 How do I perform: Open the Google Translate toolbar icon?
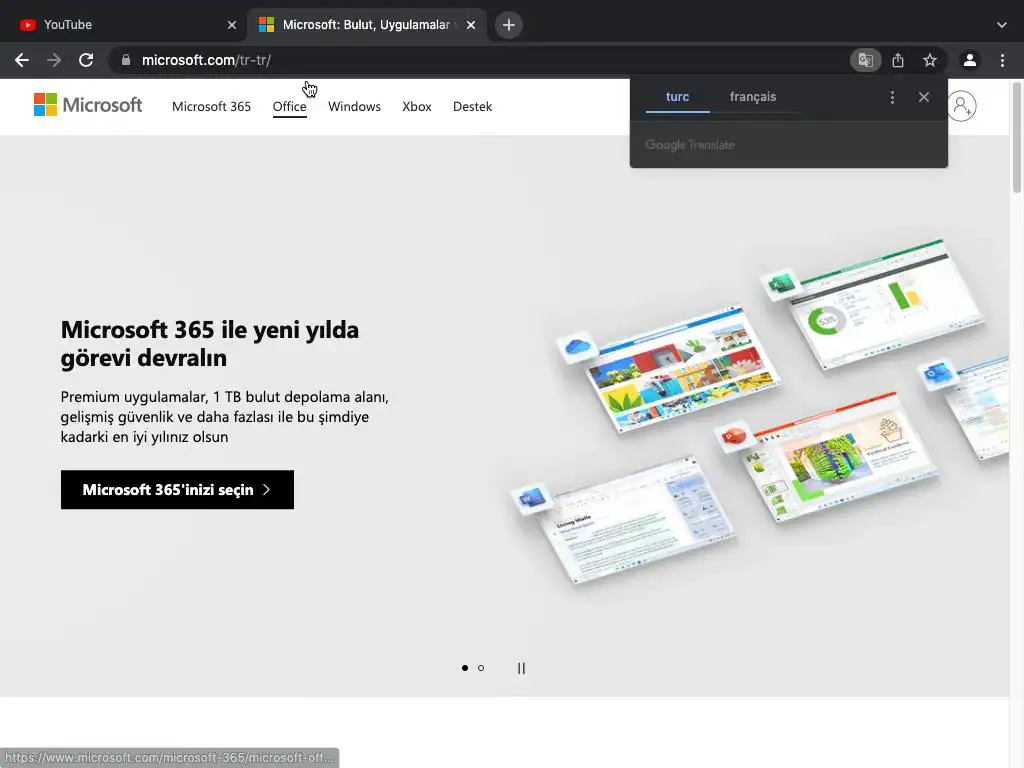866,60
